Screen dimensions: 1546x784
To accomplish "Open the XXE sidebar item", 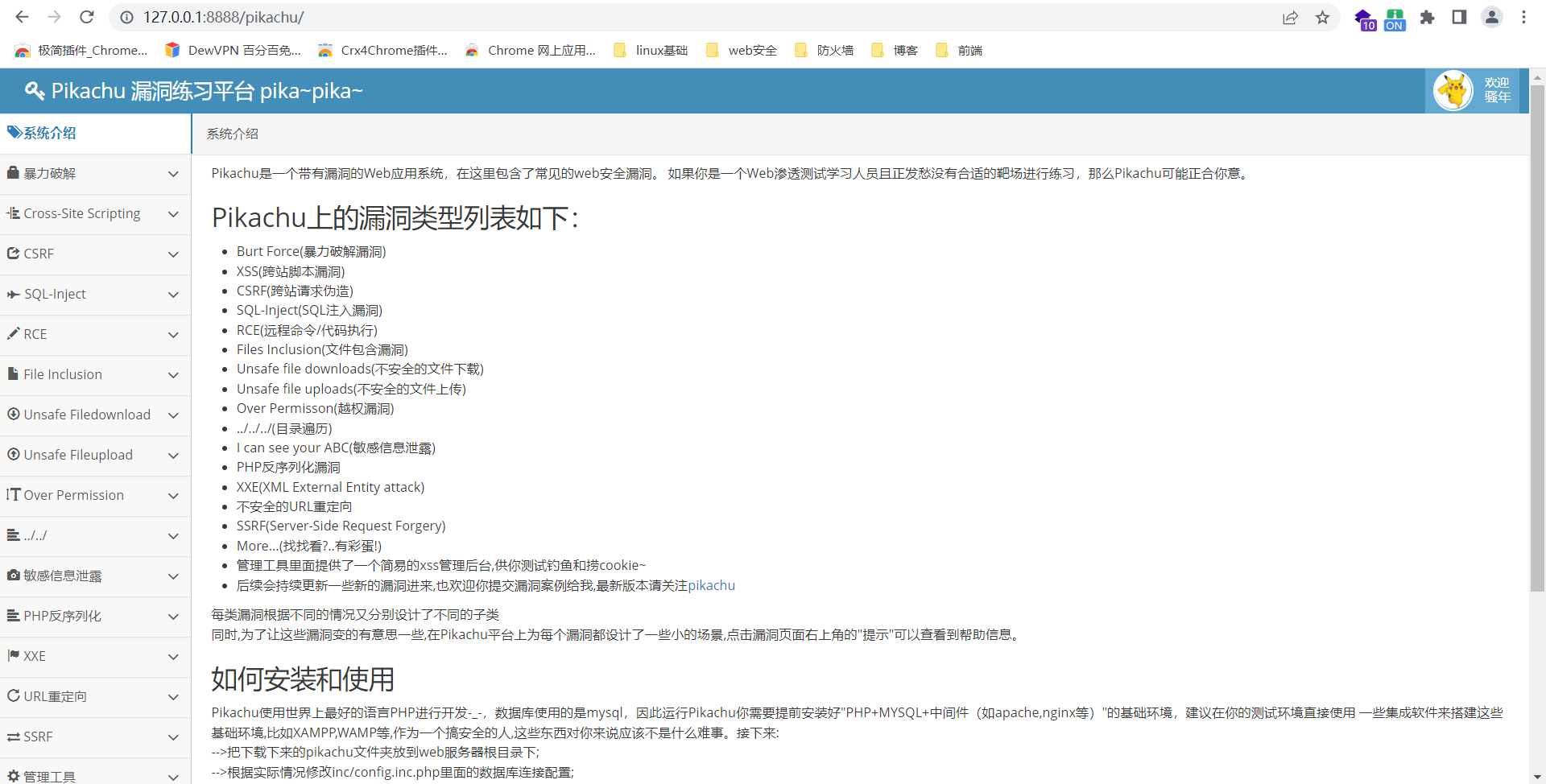I will coord(95,656).
